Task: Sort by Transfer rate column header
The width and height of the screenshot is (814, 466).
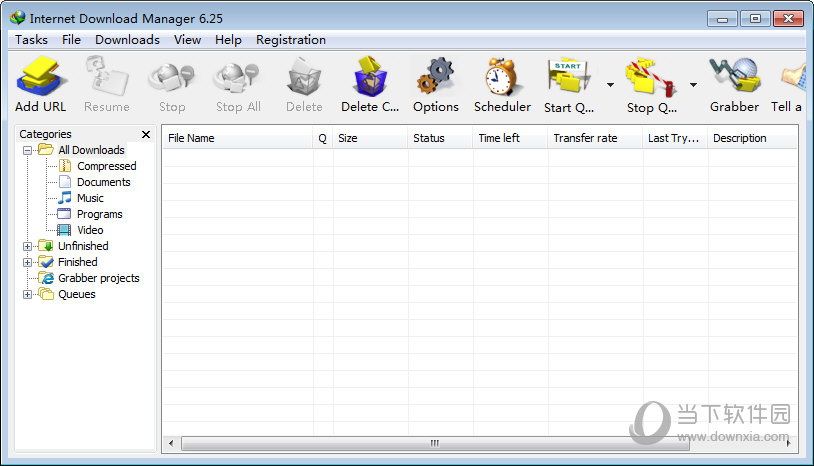Action: (596, 138)
